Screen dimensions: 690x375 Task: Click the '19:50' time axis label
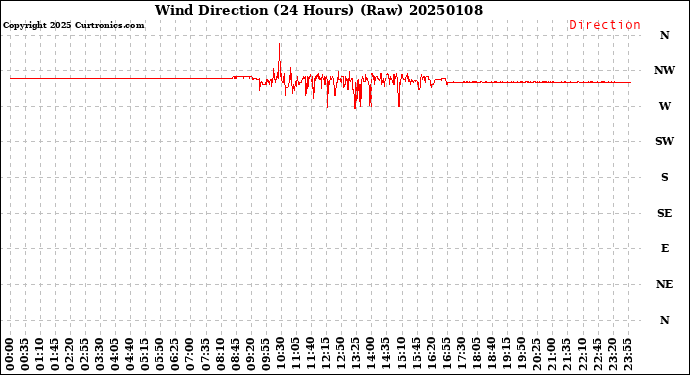tap(521, 354)
